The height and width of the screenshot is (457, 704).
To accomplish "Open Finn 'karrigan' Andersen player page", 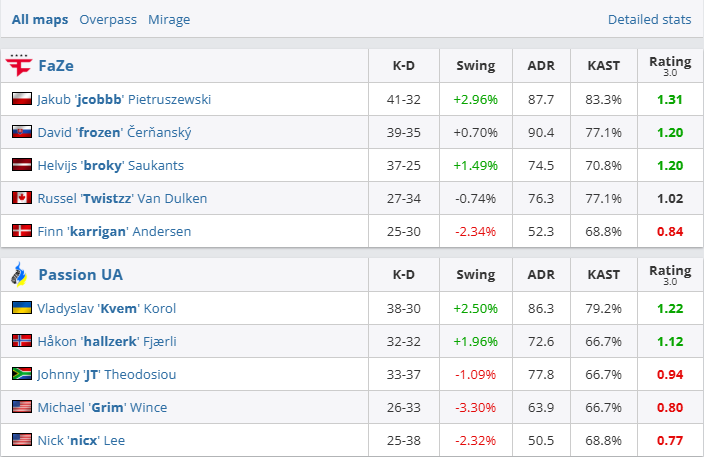I will pos(114,231).
